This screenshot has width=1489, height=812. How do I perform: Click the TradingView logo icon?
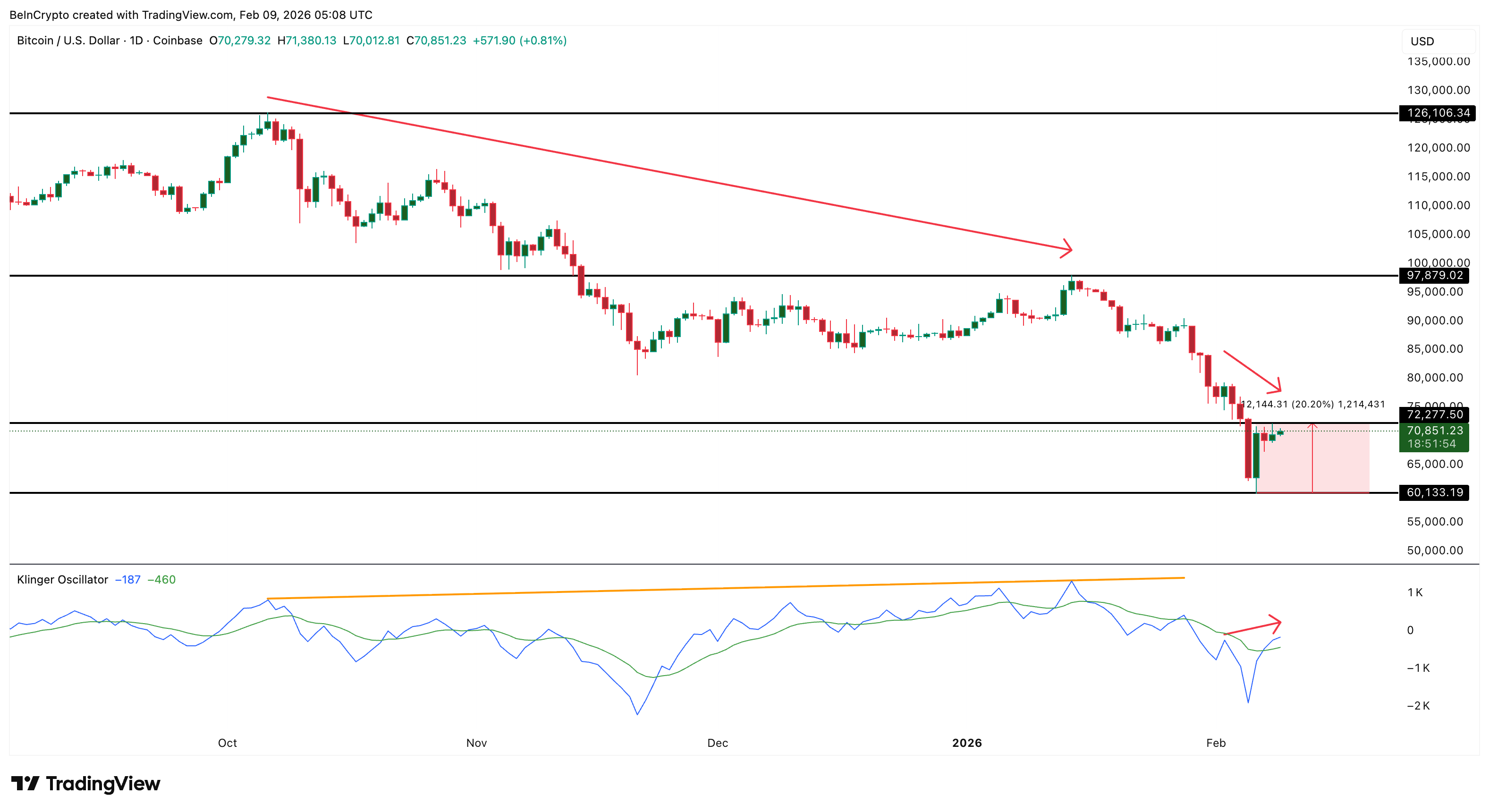click(x=25, y=783)
